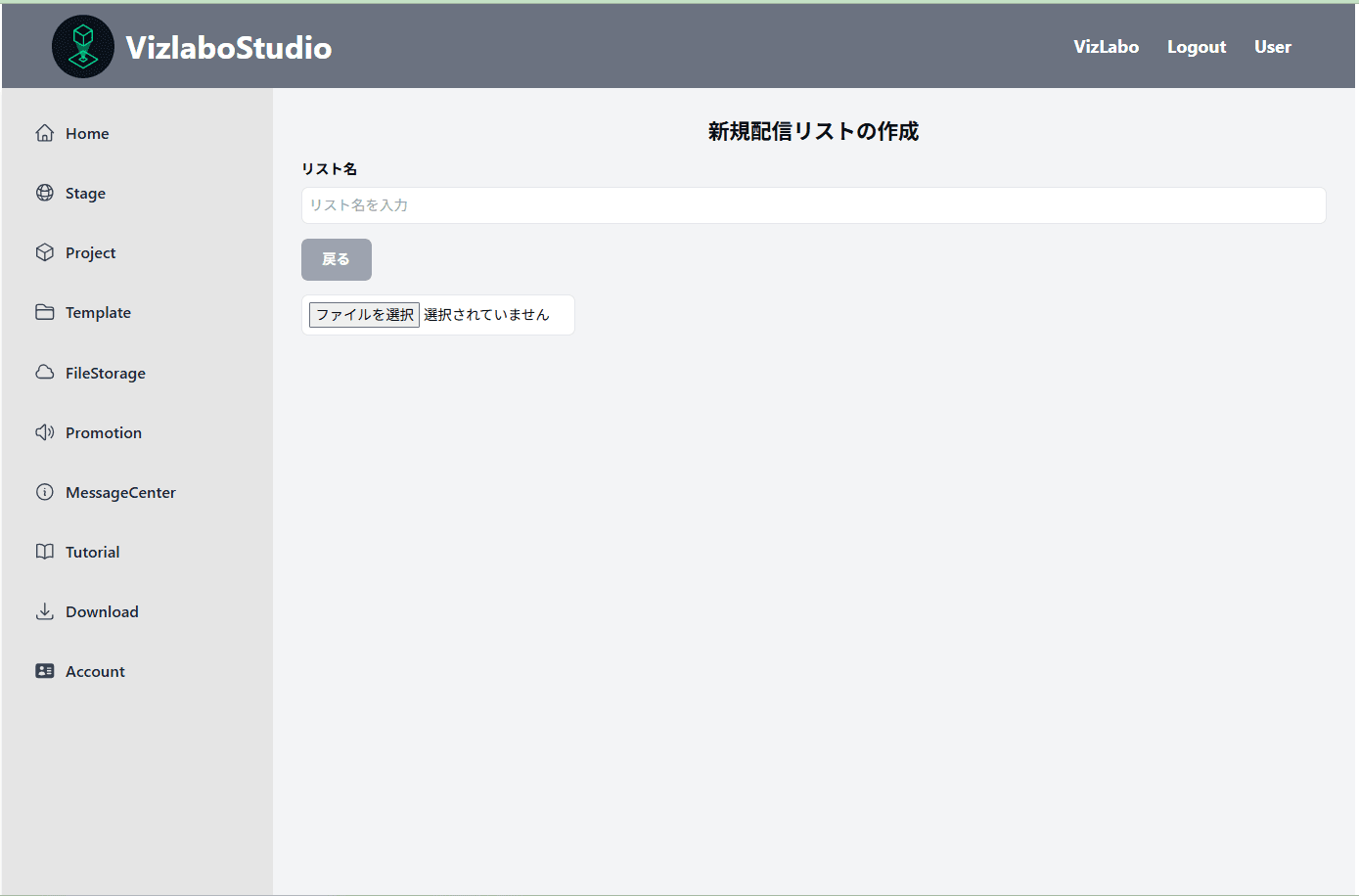1359x896 pixels.
Task: Click the VizlaboStudio title text
Action: pyautogui.click(x=229, y=48)
